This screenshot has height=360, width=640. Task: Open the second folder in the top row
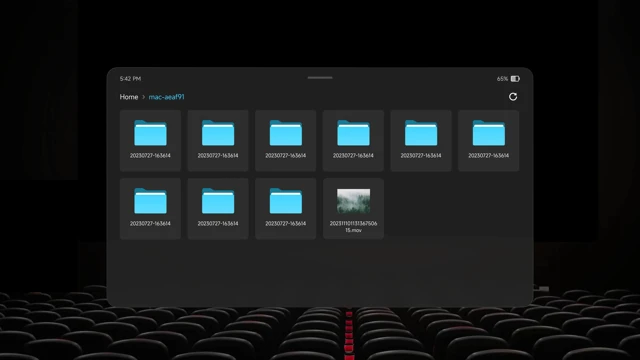(x=218, y=140)
